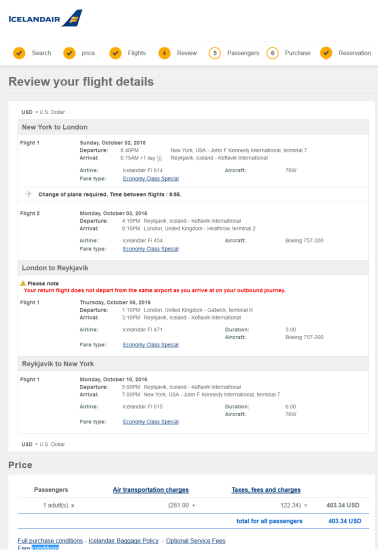Select the Reservation step label
The width and height of the screenshot is (378, 550).
point(355,53)
